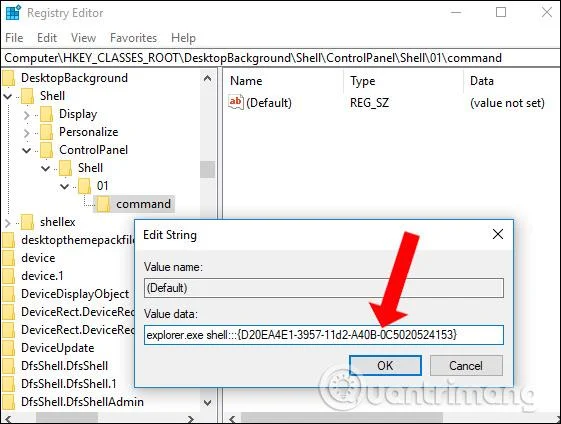
Task: Expand the Personalize key chevron
Action: 26,133
